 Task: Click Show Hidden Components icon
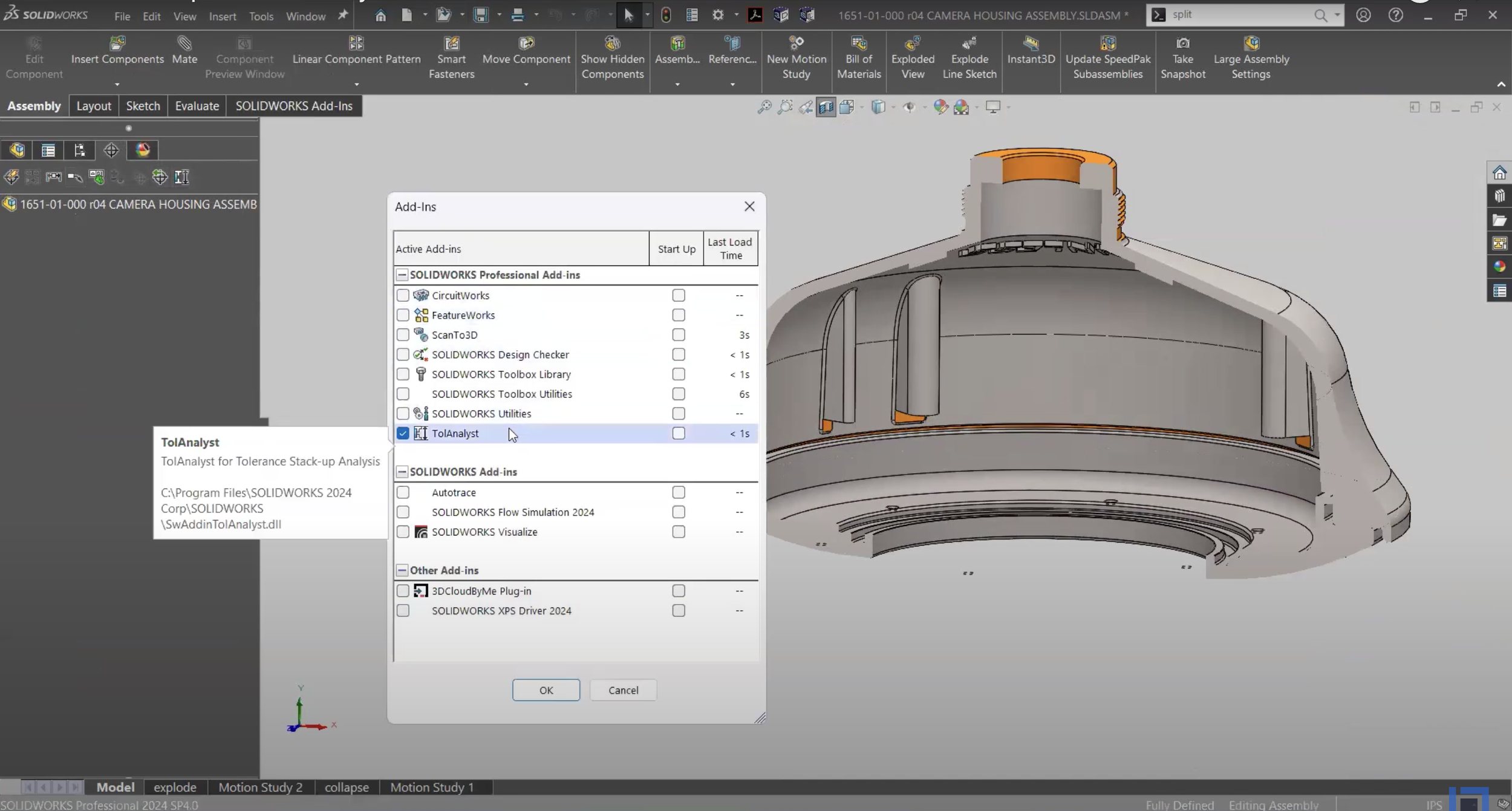pos(612,44)
